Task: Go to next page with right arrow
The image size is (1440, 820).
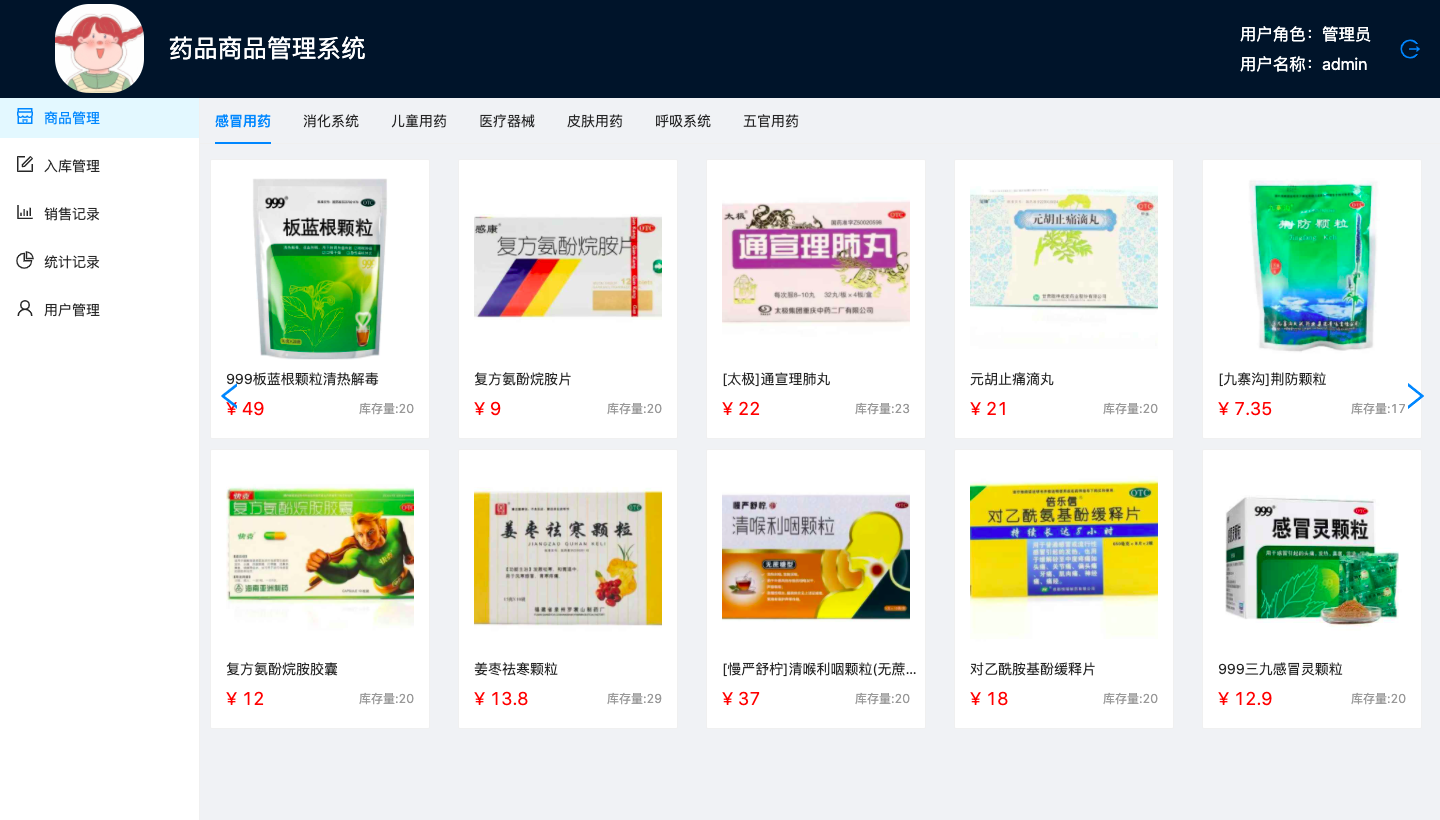Action: (x=1415, y=396)
